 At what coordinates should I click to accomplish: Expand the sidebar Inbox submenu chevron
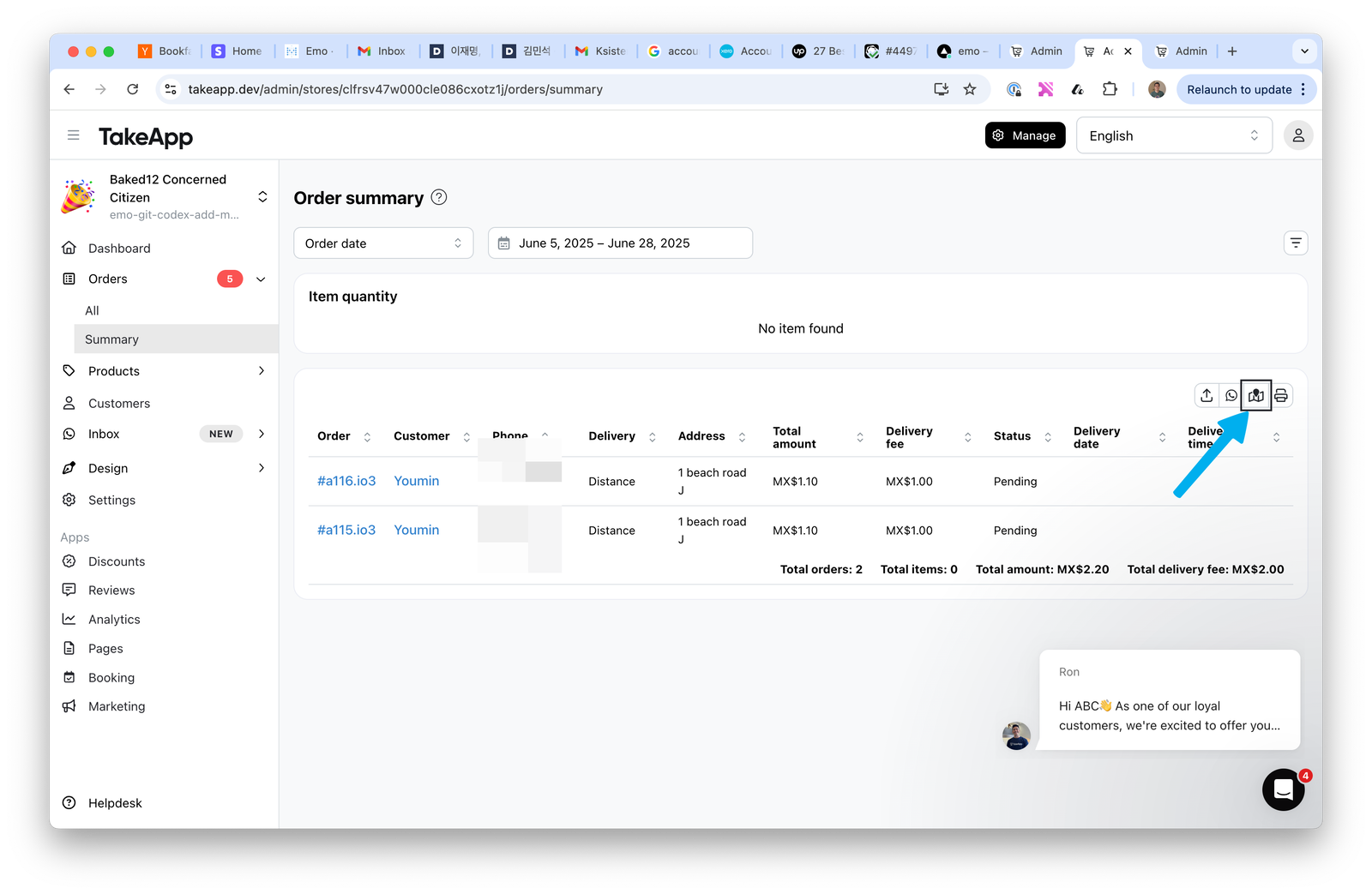262,434
